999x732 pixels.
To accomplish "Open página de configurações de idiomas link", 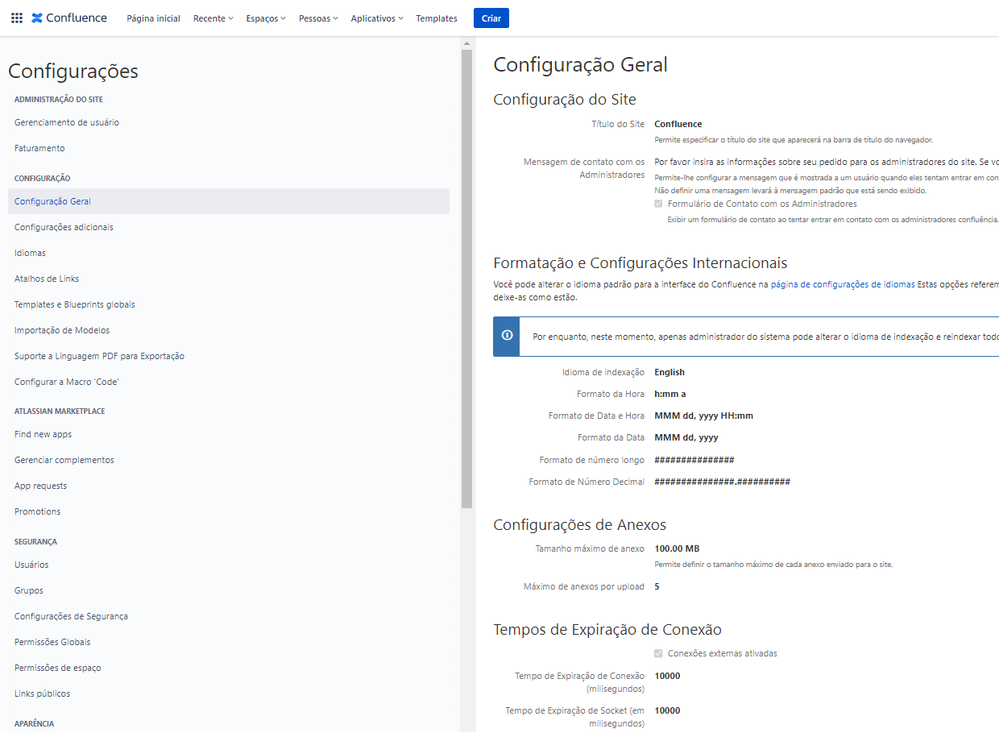I will (x=842, y=285).
